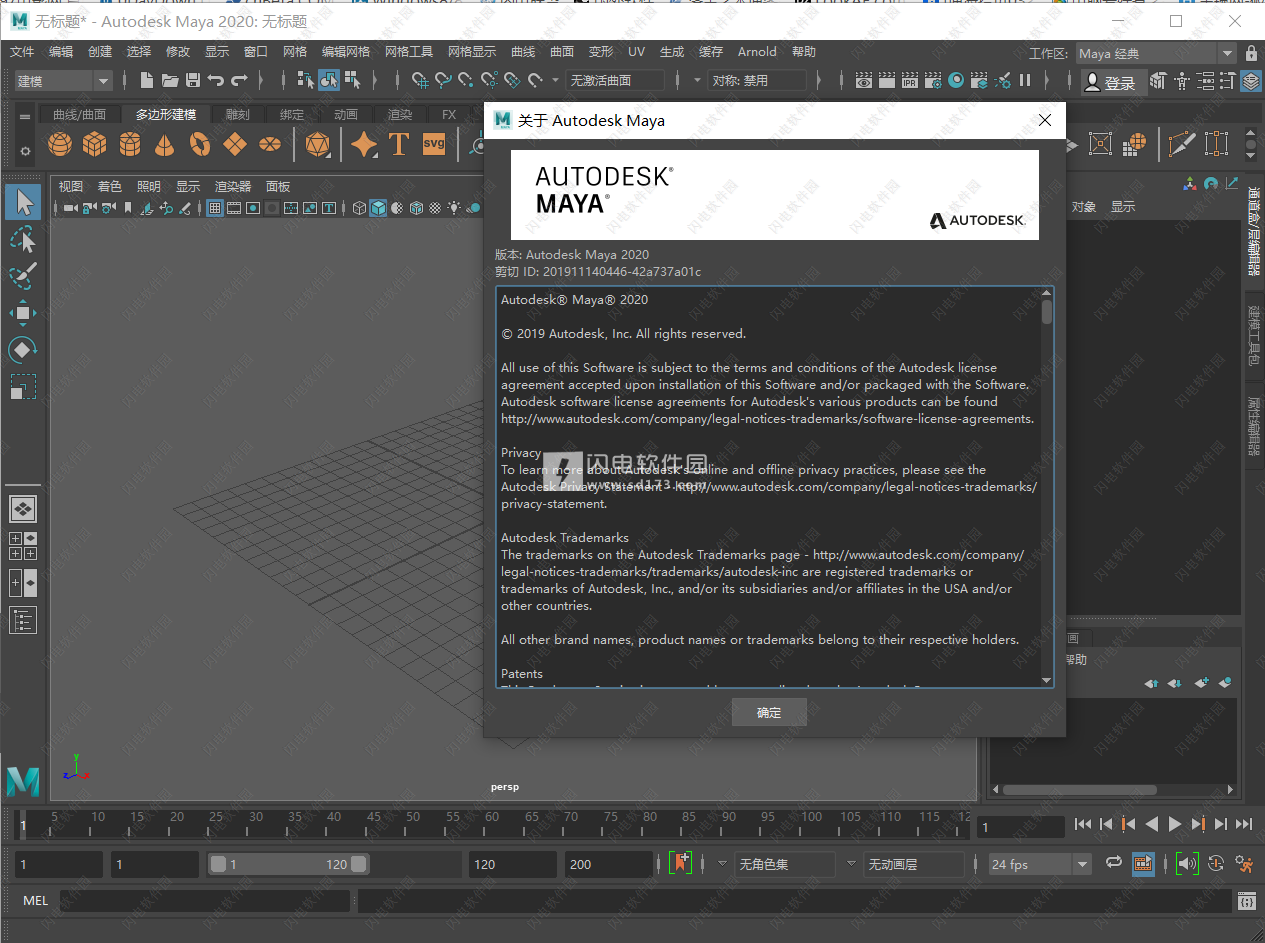Select the Lasso select tool
The width and height of the screenshot is (1265, 943).
[23, 240]
